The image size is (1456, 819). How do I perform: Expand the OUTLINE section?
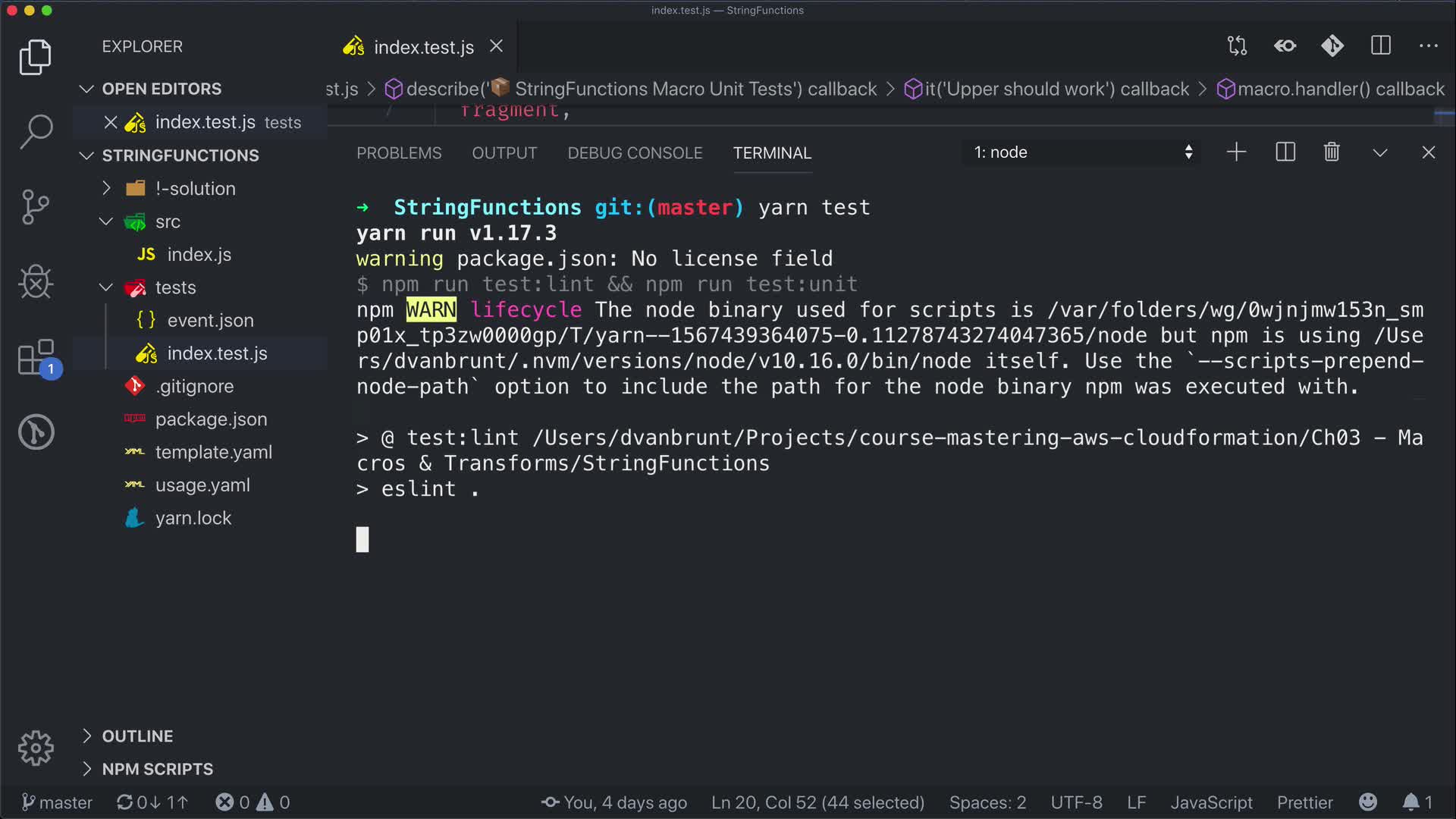tap(137, 736)
